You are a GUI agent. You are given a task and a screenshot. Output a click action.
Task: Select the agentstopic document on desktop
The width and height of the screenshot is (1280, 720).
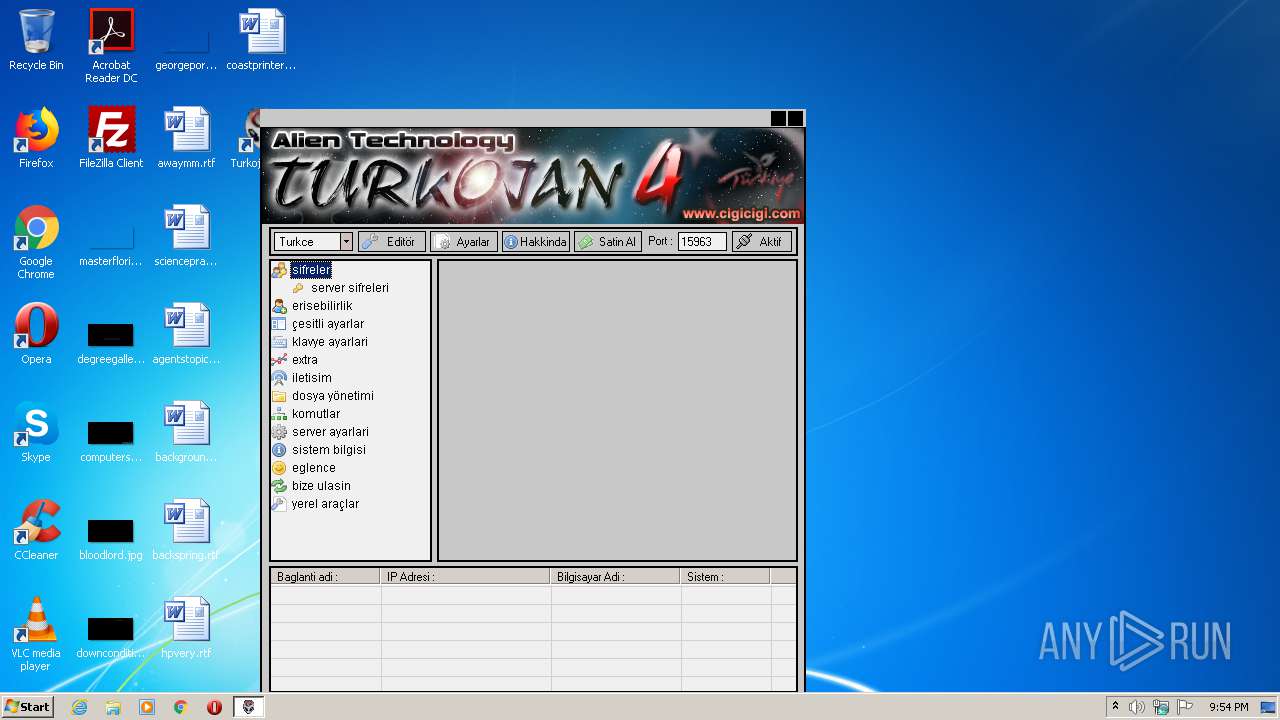coord(186,334)
